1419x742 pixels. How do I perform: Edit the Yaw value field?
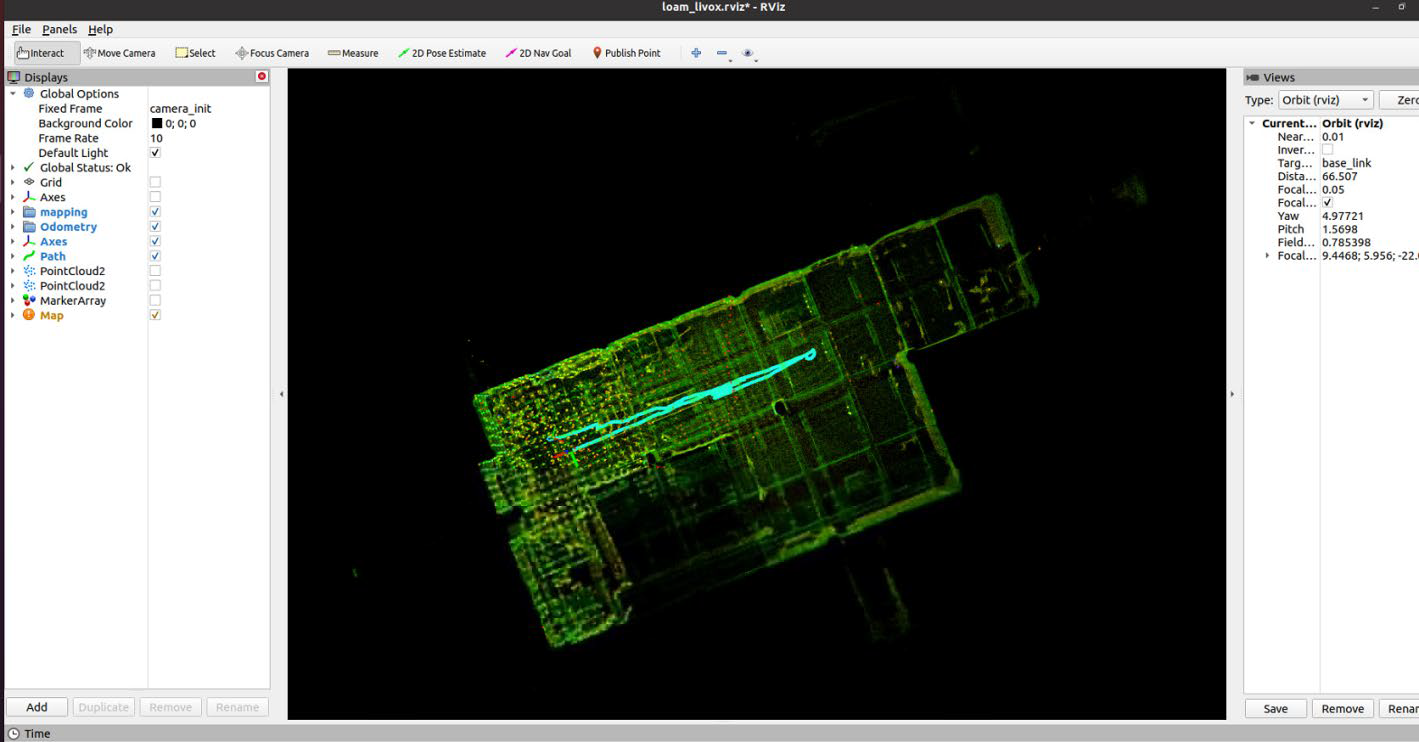[x=1343, y=216]
